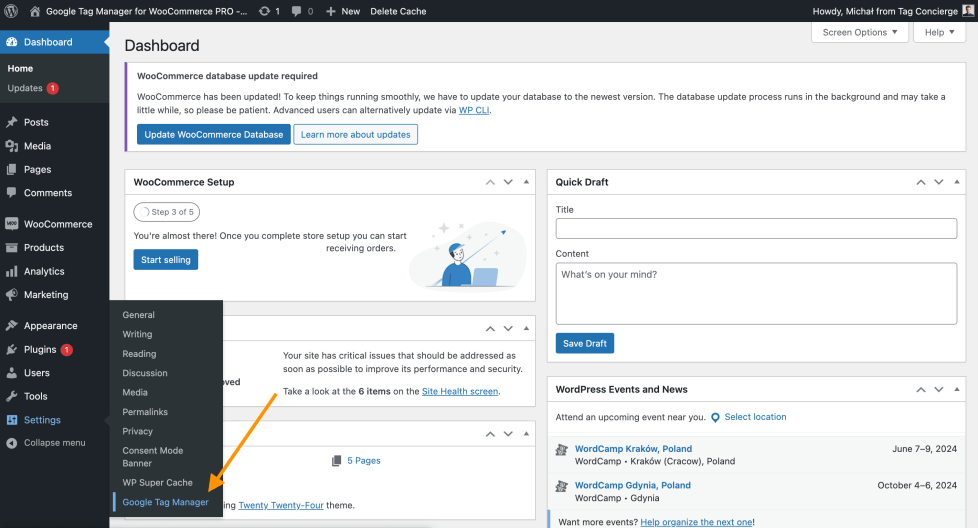Open Analytics section in sidebar

coord(44,271)
